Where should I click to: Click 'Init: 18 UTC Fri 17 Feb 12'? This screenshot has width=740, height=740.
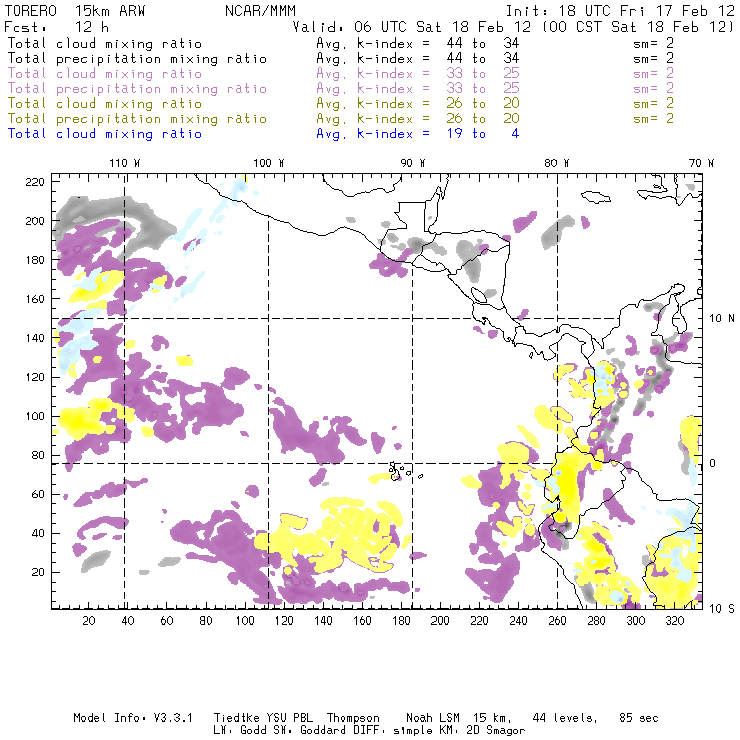[x=620, y=11]
